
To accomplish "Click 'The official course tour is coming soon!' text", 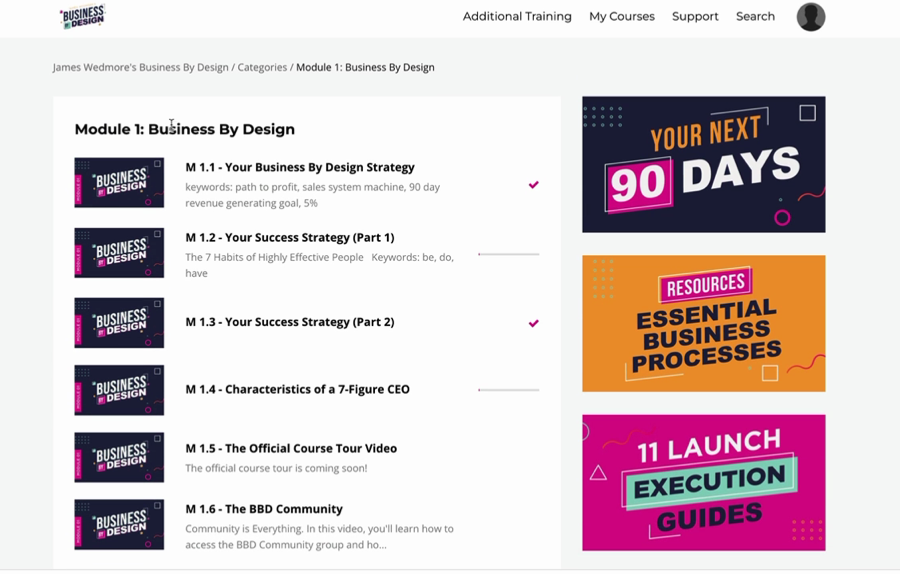I will [276, 468].
